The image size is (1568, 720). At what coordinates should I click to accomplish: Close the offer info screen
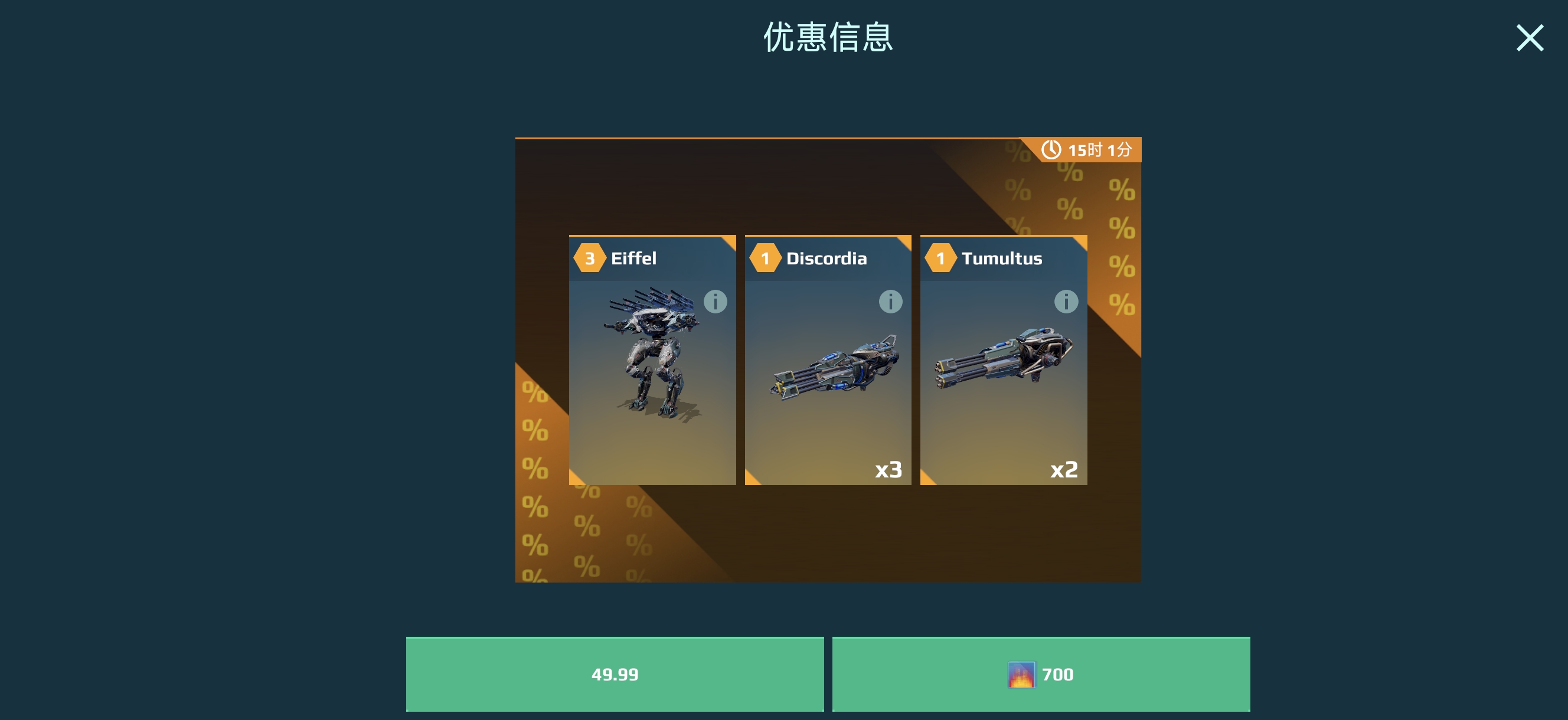[x=1530, y=38]
